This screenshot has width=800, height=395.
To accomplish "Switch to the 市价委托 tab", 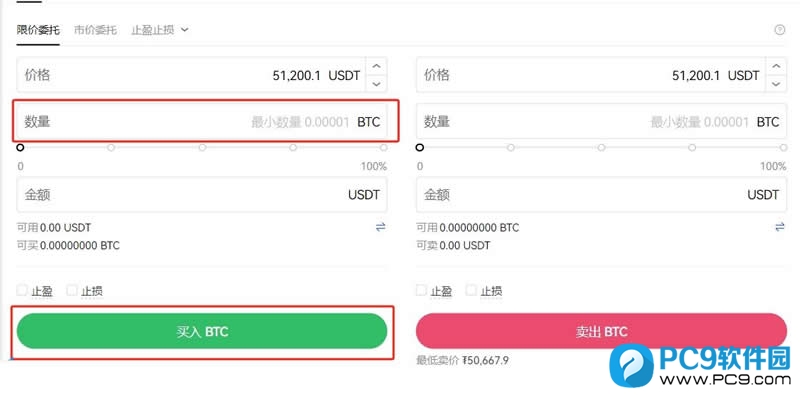I will tap(95, 30).
